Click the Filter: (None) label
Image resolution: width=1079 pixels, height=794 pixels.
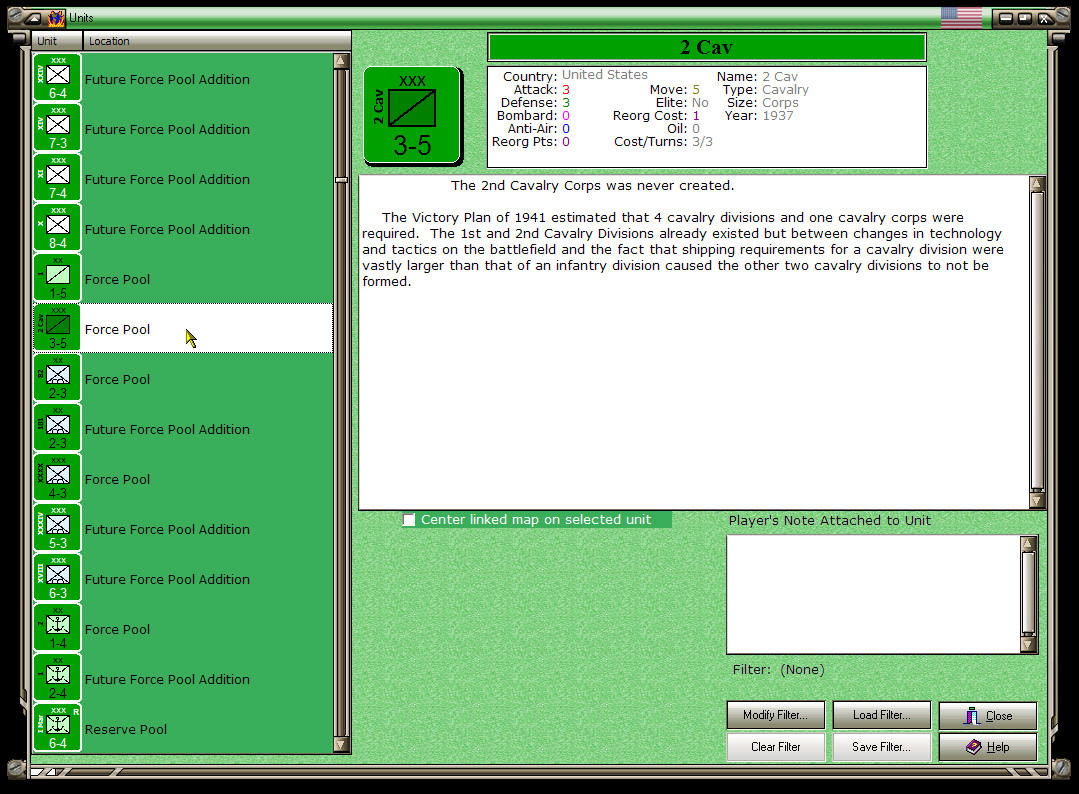pyautogui.click(x=778, y=669)
